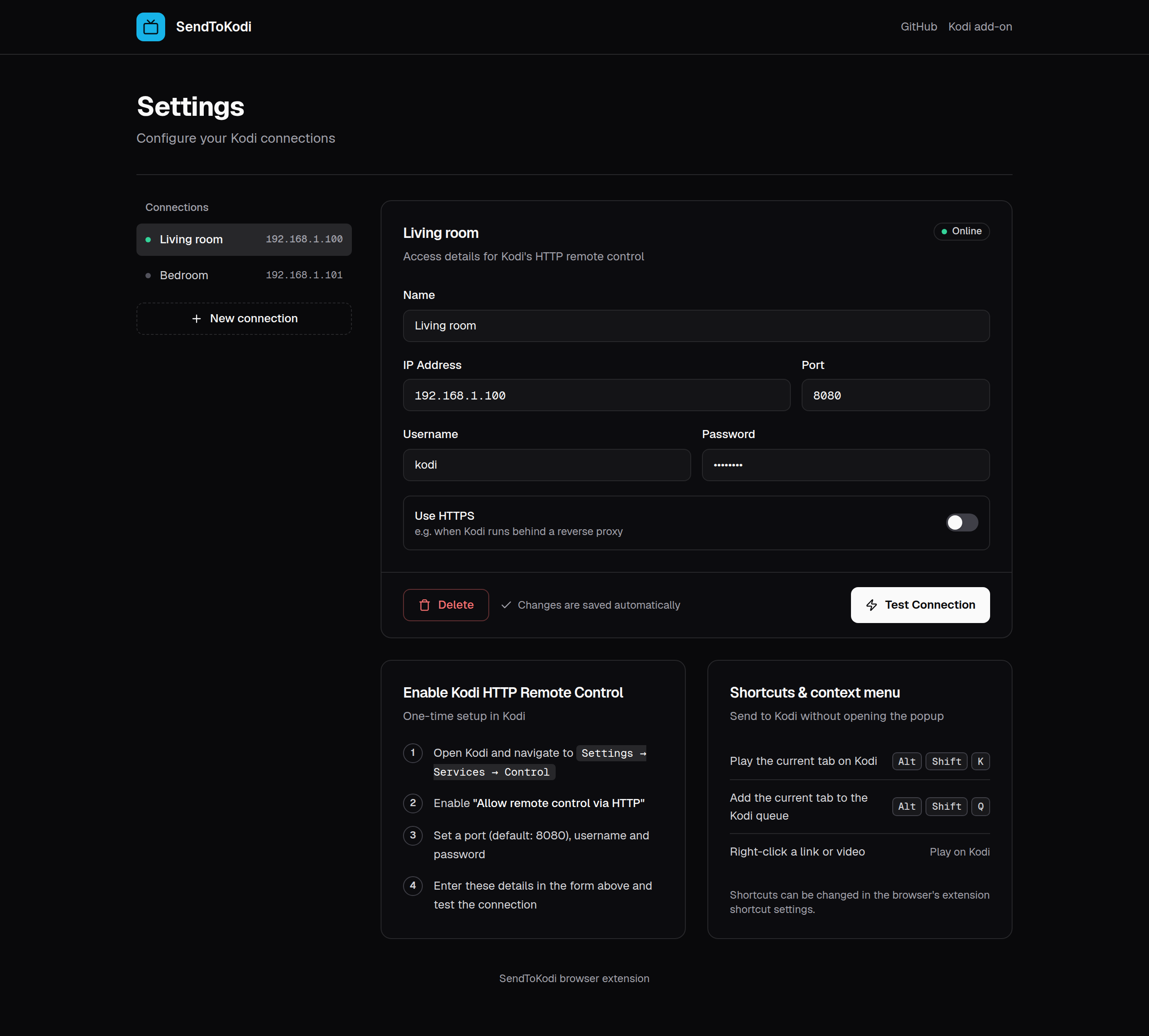The width and height of the screenshot is (1149, 1036).
Task: Select the Bedroom connection
Action: coord(244,276)
